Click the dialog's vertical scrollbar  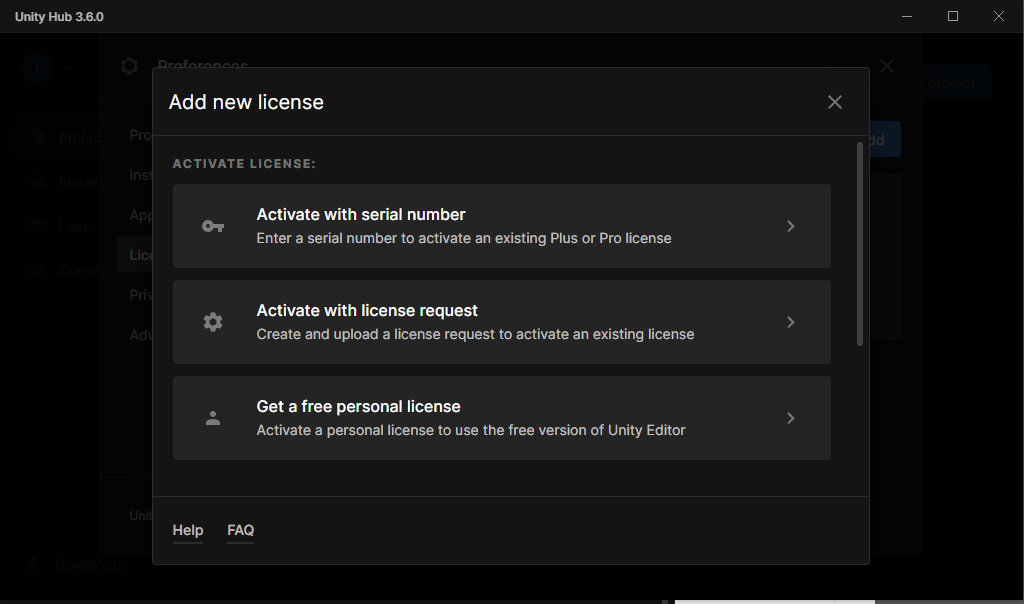pos(859,244)
